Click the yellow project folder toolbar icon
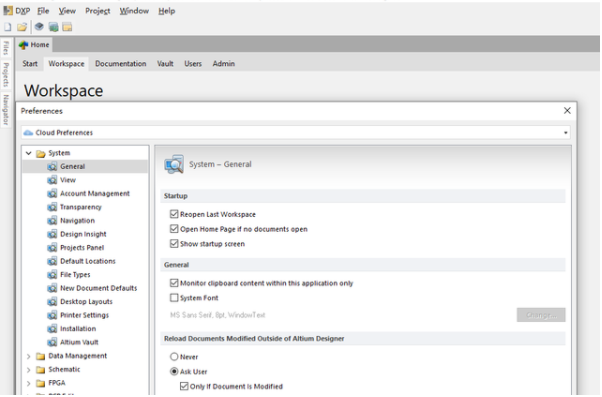The image size is (602, 397). coord(67,27)
